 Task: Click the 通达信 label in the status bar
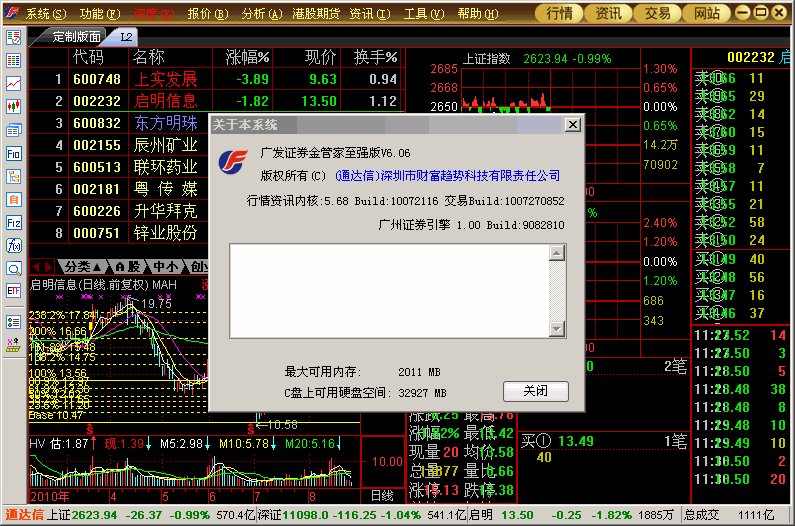24,515
